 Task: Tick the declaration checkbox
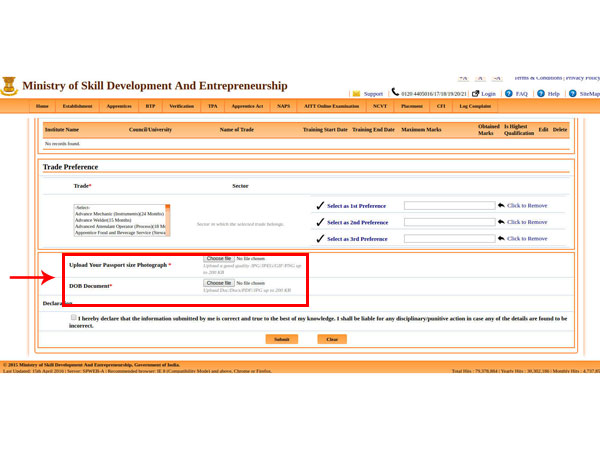[73, 317]
